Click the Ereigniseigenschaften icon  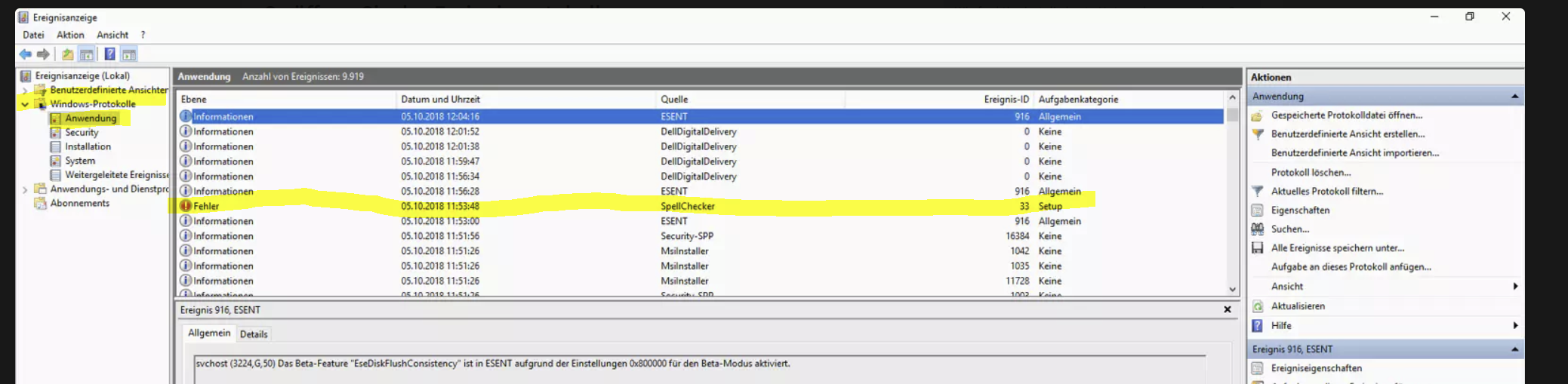1258,368
